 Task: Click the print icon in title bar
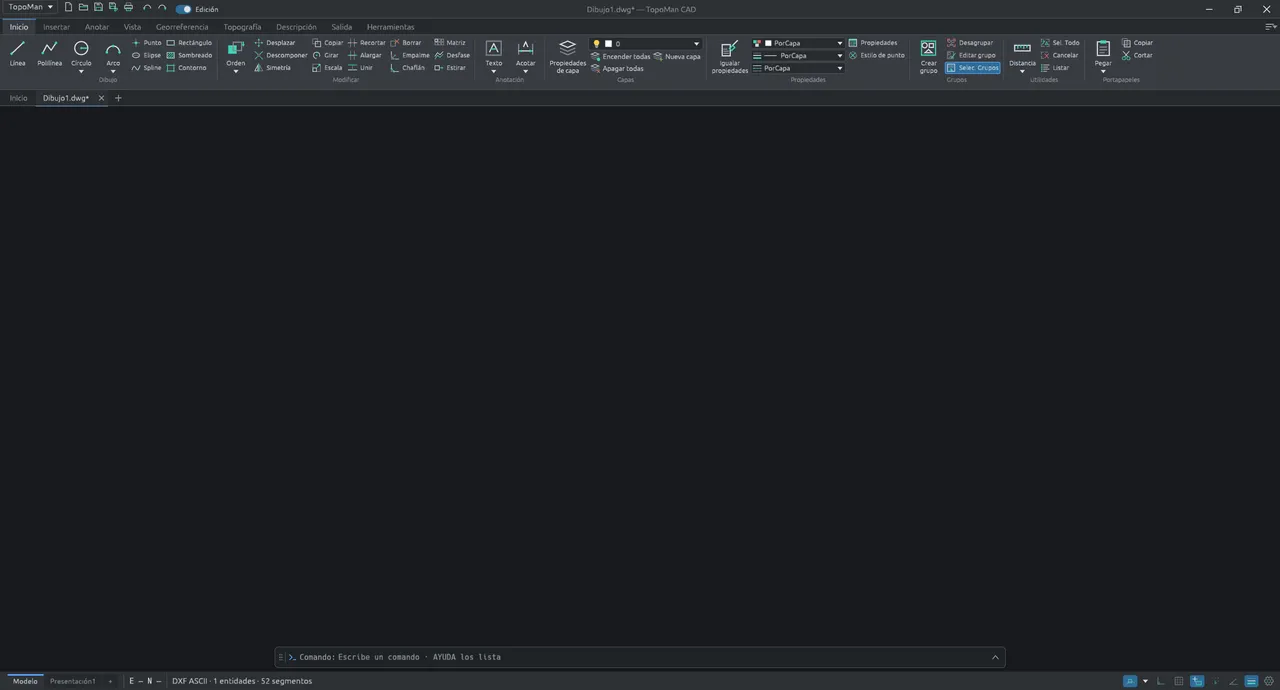pyautogui.click(x=128, y=8)
